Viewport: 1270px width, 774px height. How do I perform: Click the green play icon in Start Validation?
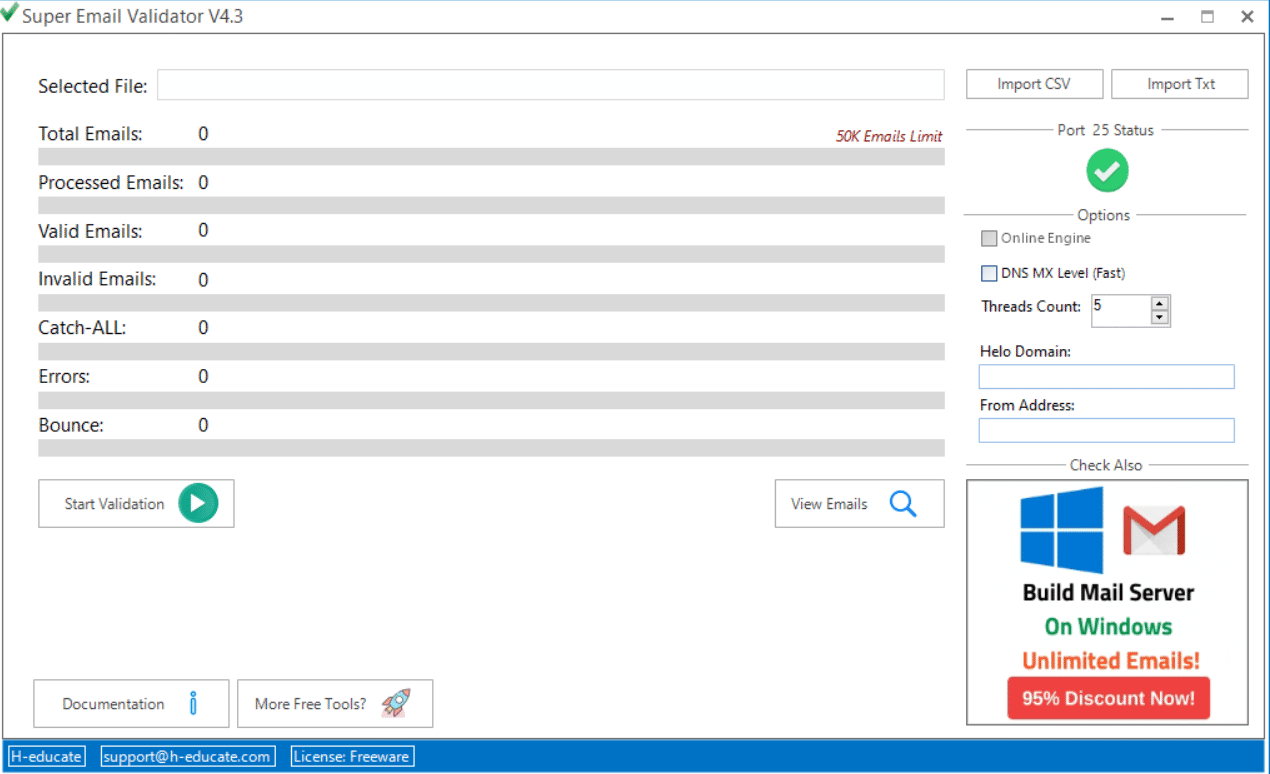tap(198, 503)
